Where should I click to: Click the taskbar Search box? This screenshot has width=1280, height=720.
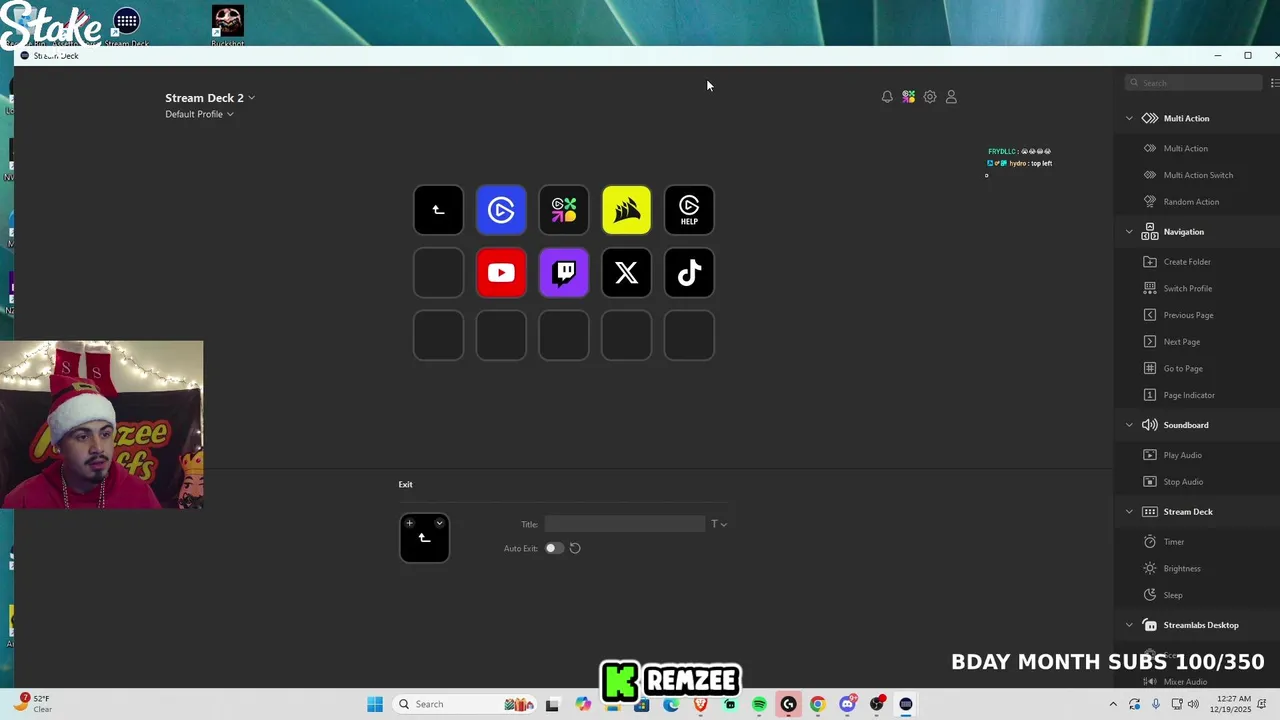click(x=463, y=704)
